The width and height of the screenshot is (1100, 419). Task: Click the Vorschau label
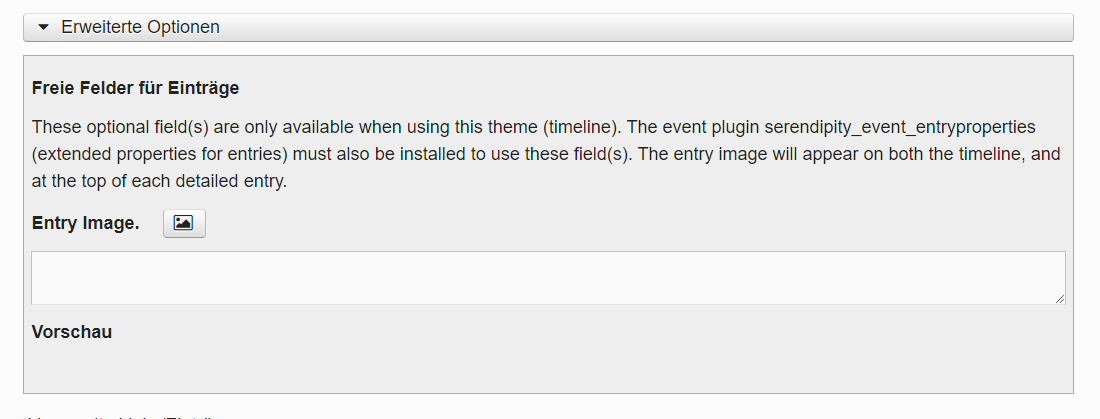(72, 332)
